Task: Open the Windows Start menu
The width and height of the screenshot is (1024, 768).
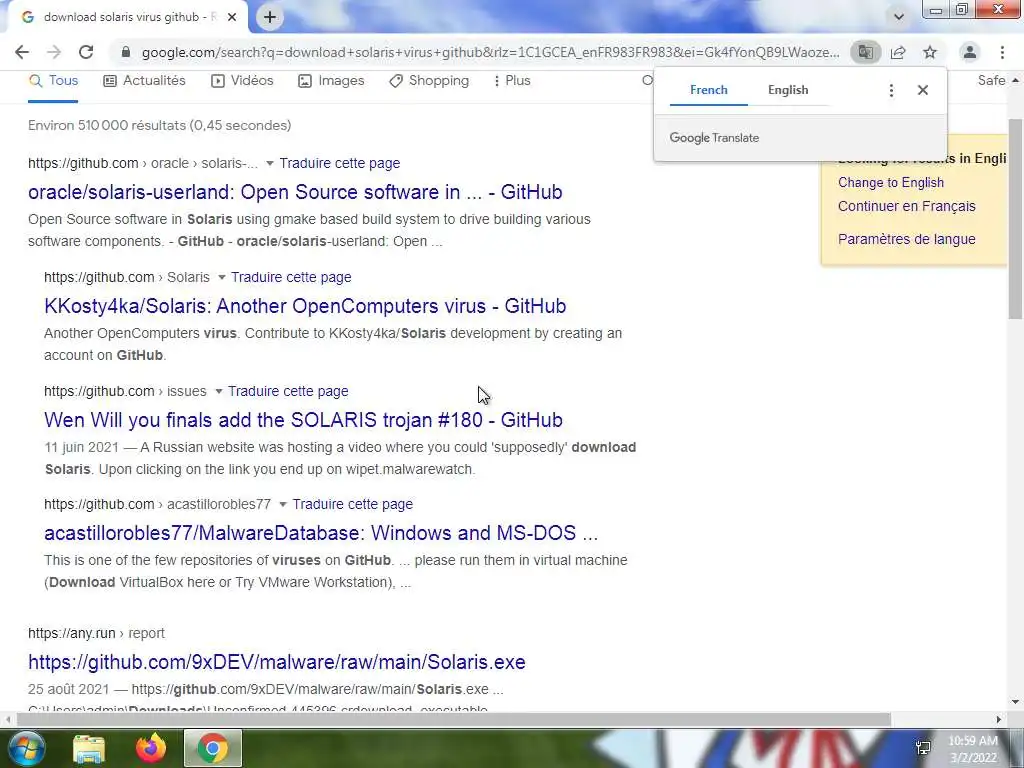Action: (25, 748)
